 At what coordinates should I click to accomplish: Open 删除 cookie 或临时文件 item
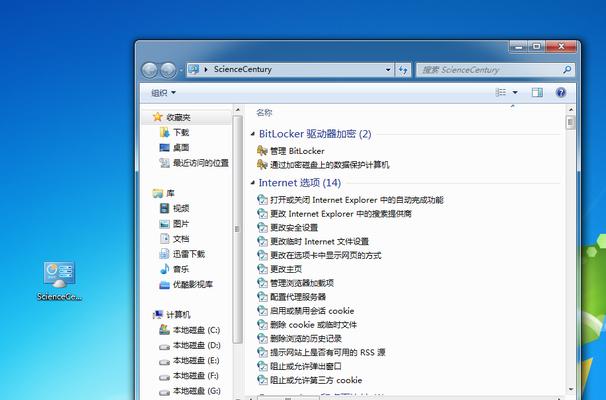(307, 325)
